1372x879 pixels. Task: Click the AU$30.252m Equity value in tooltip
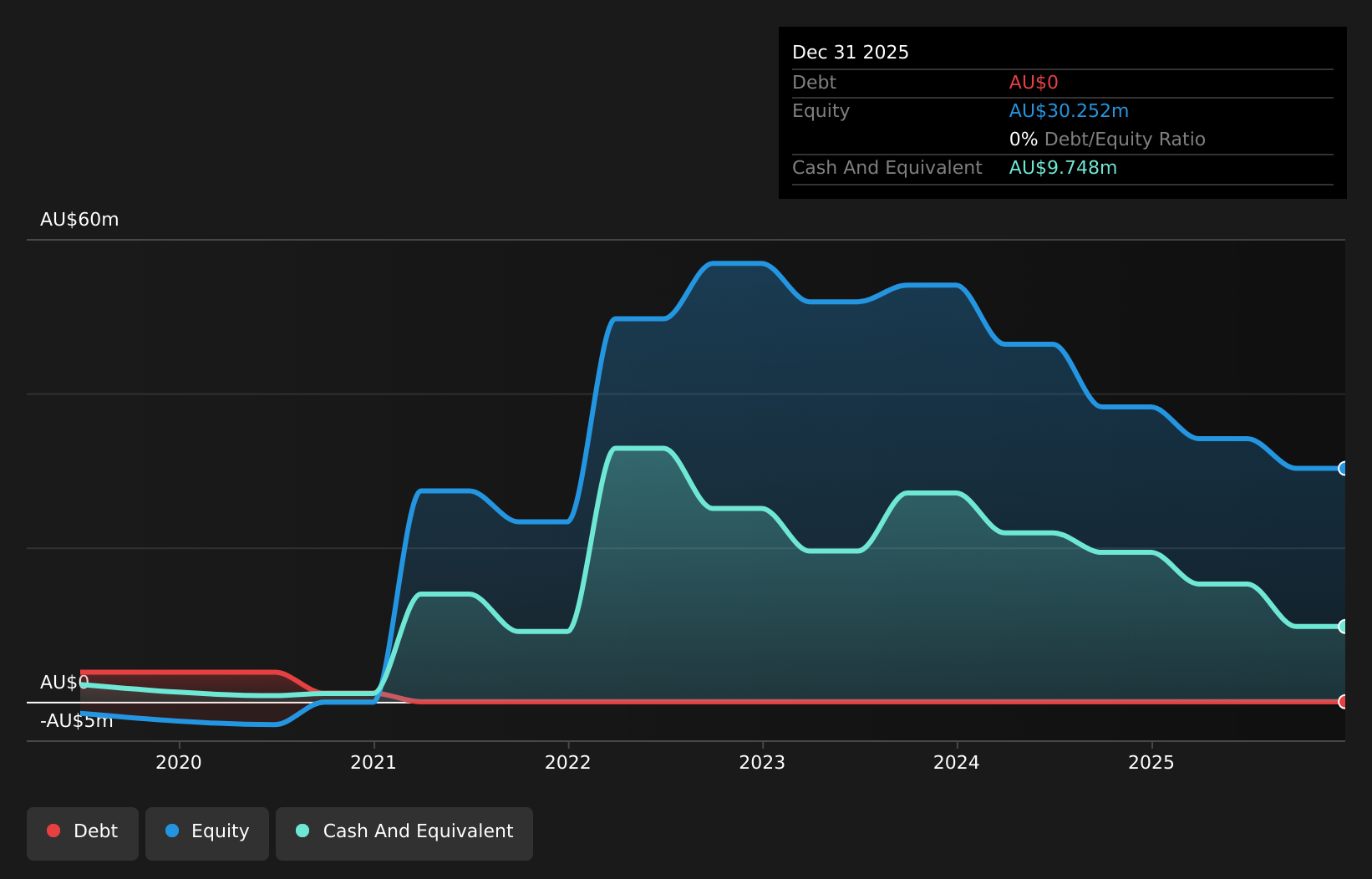[1069, 111]
